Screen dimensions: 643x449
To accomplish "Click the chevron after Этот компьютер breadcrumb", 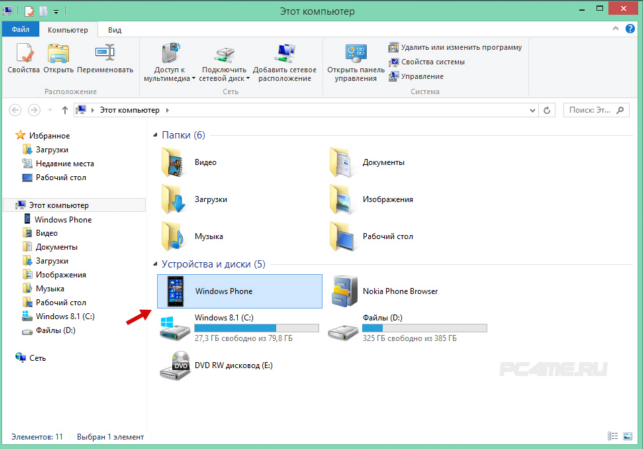I will [x=167, y=110].
